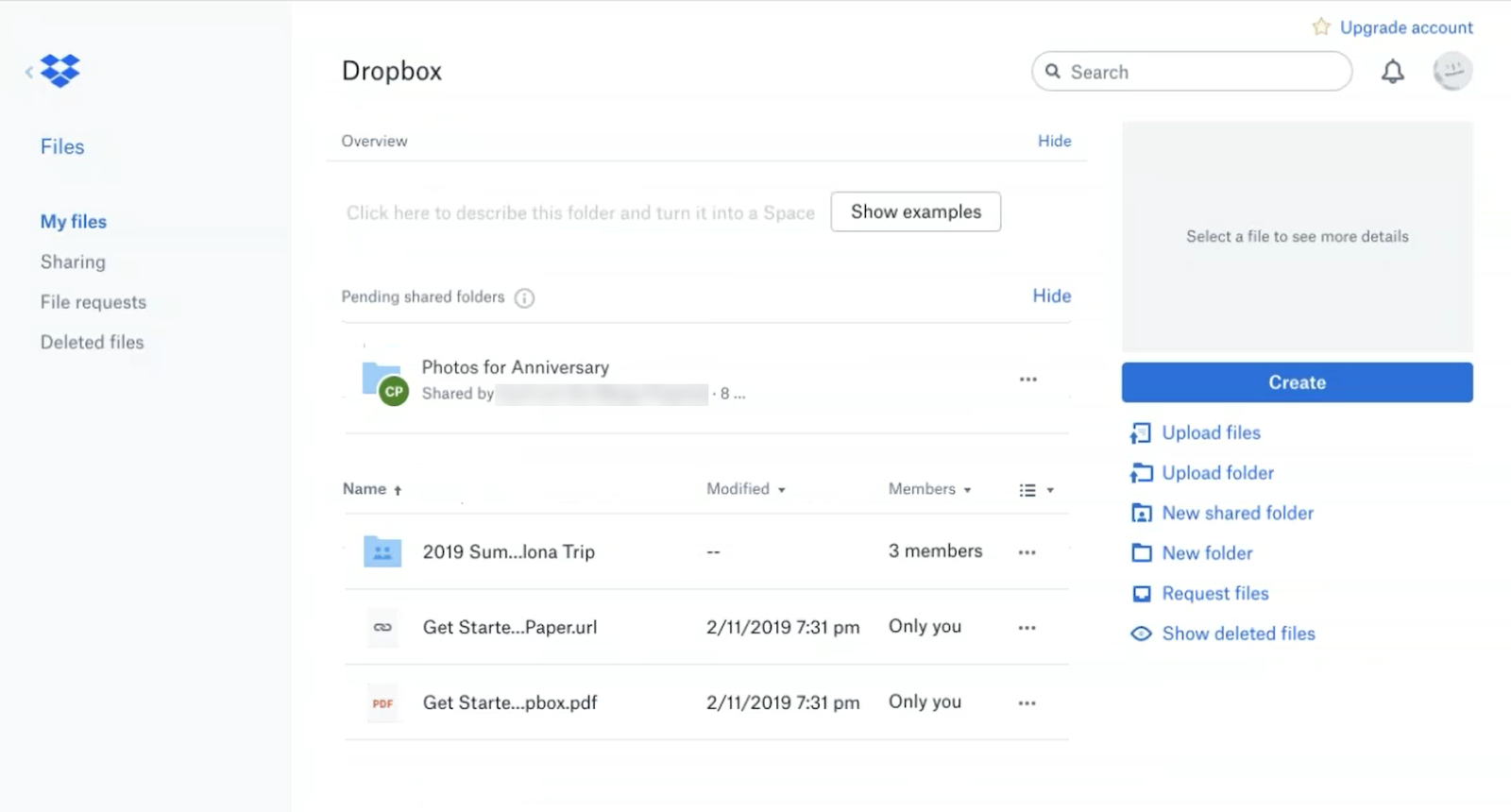Open Deleted files in sidebar

93,343
